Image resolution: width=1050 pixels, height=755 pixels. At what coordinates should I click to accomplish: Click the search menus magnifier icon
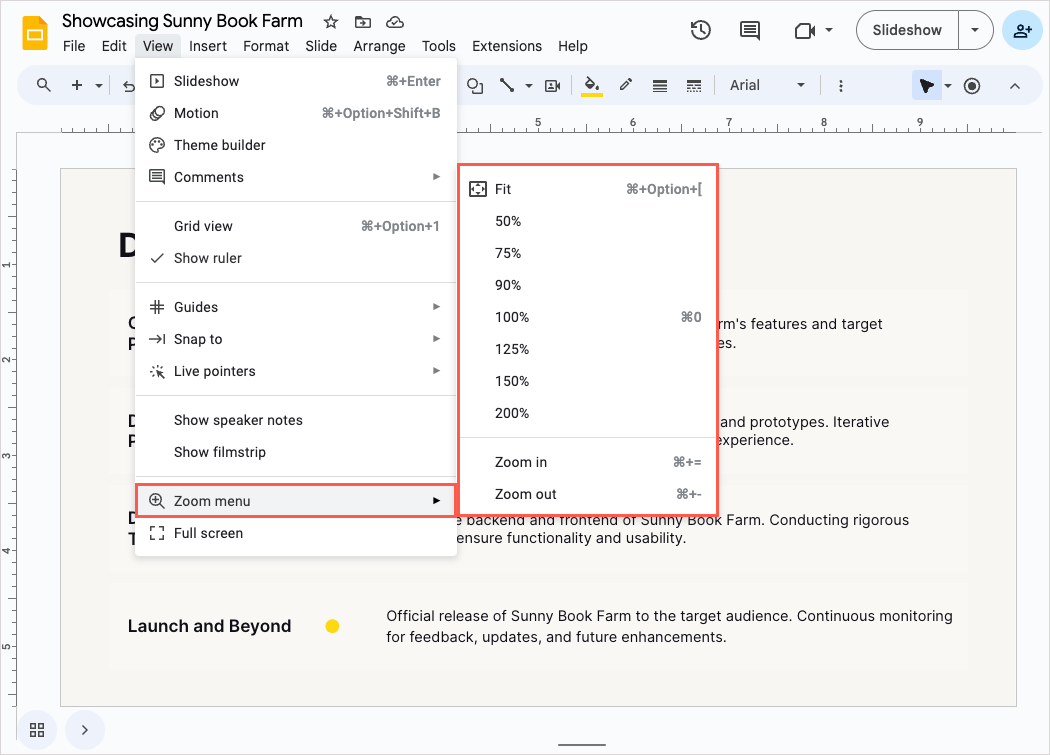(44, 85)
